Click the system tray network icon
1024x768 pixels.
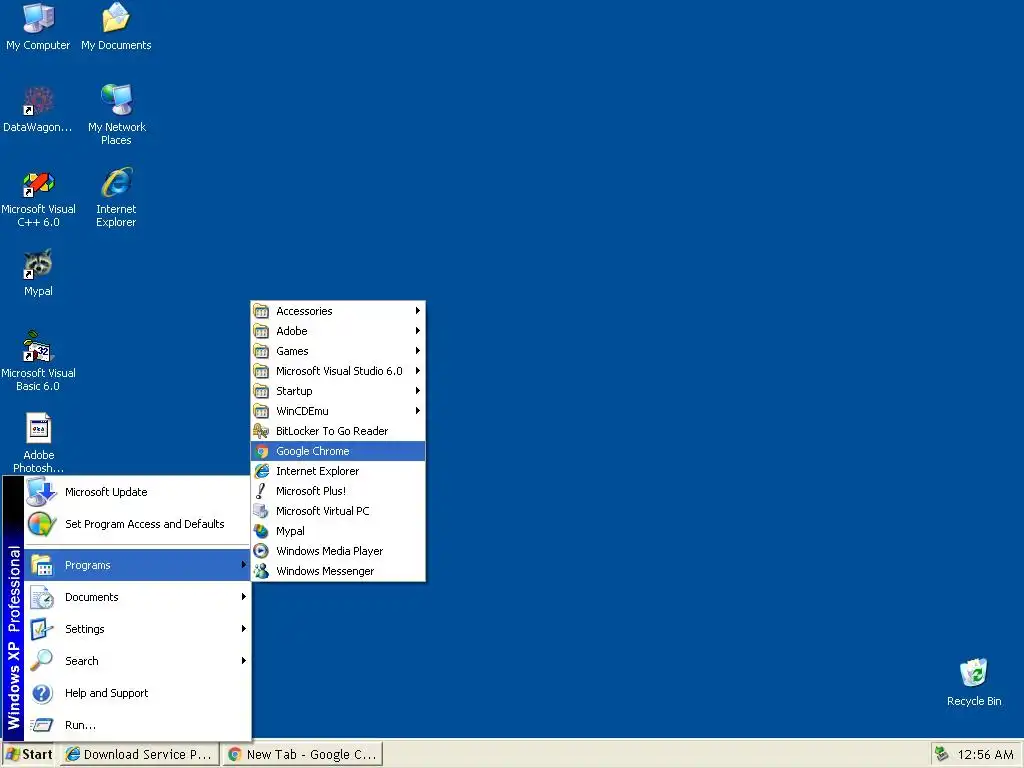pos(941,754)
